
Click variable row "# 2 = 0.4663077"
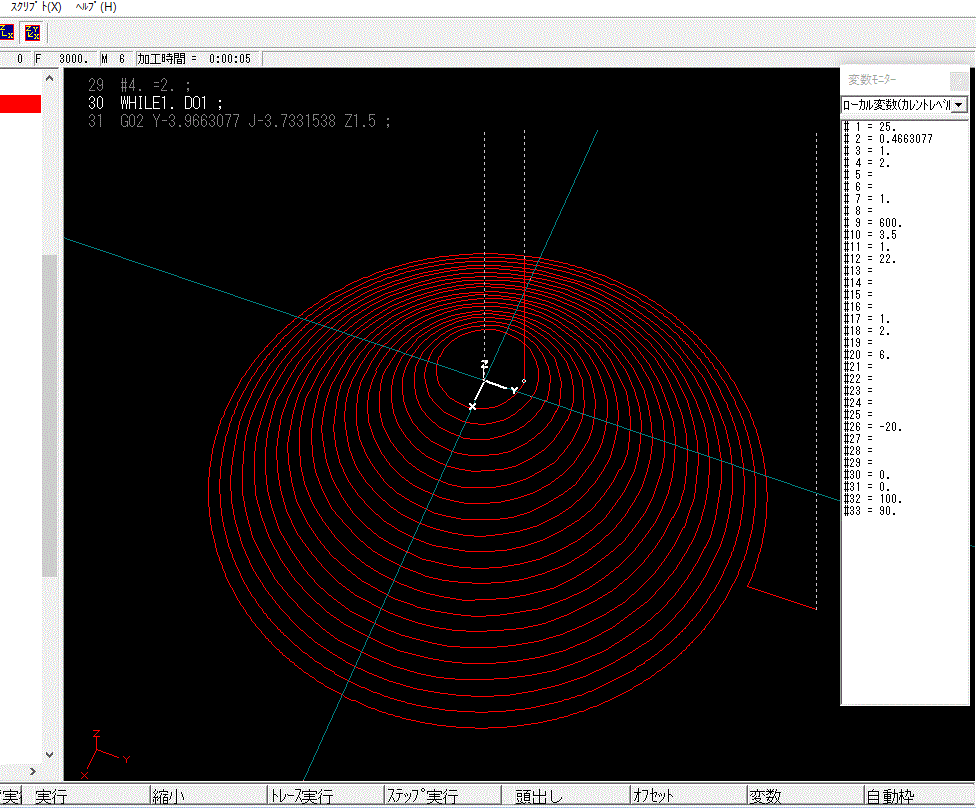tap(888, 139)
